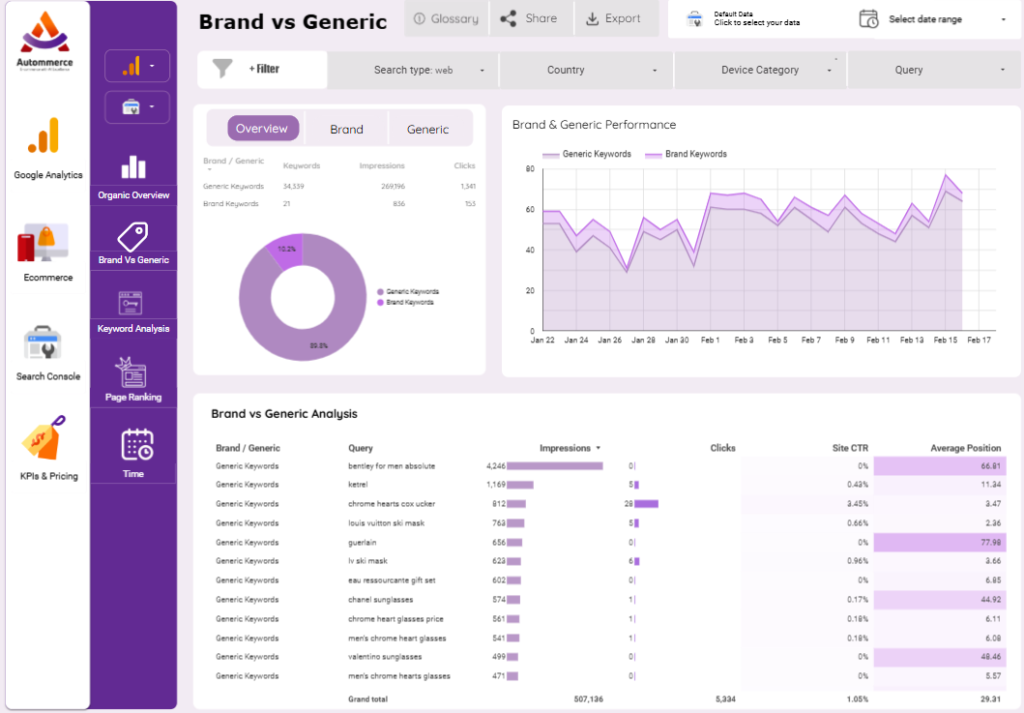Click the Autommerce logo
The width and height of the screenshot is (1024, 713).
point(44,40)
